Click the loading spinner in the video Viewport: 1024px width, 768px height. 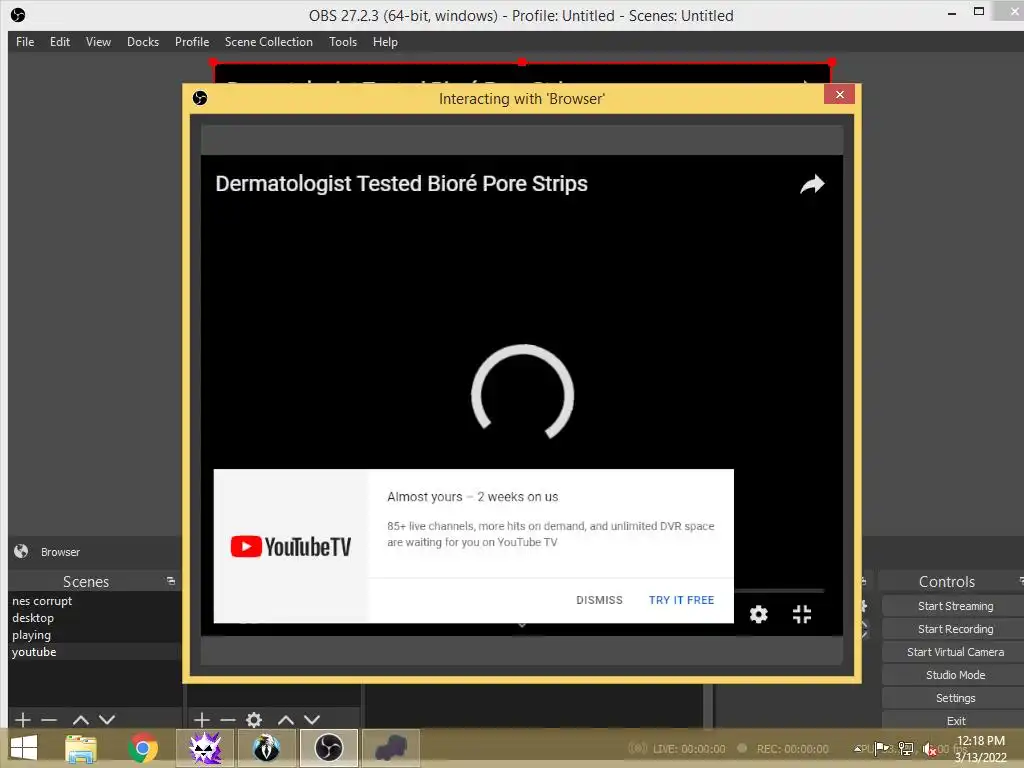522,392
